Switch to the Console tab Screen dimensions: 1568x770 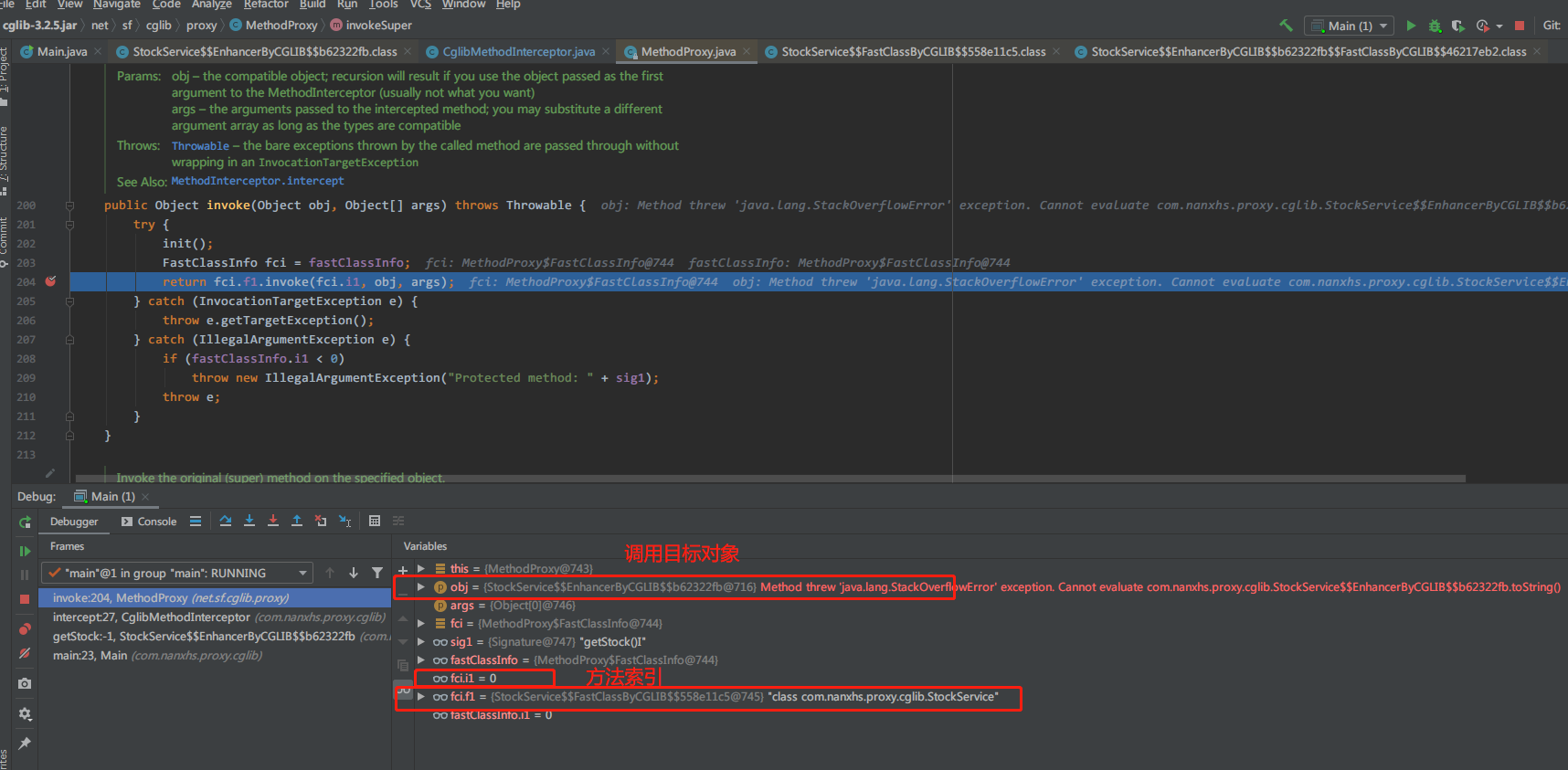pos(149,522)
